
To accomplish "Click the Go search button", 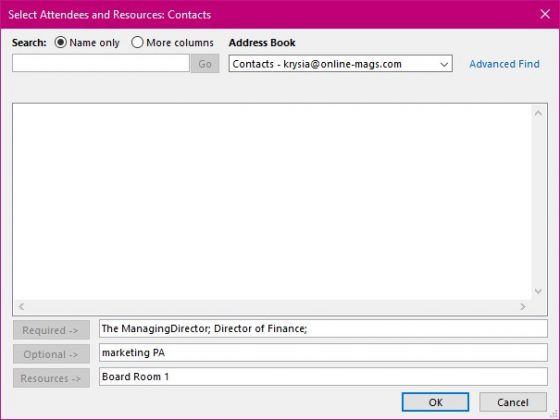I will tap(205, 64).
